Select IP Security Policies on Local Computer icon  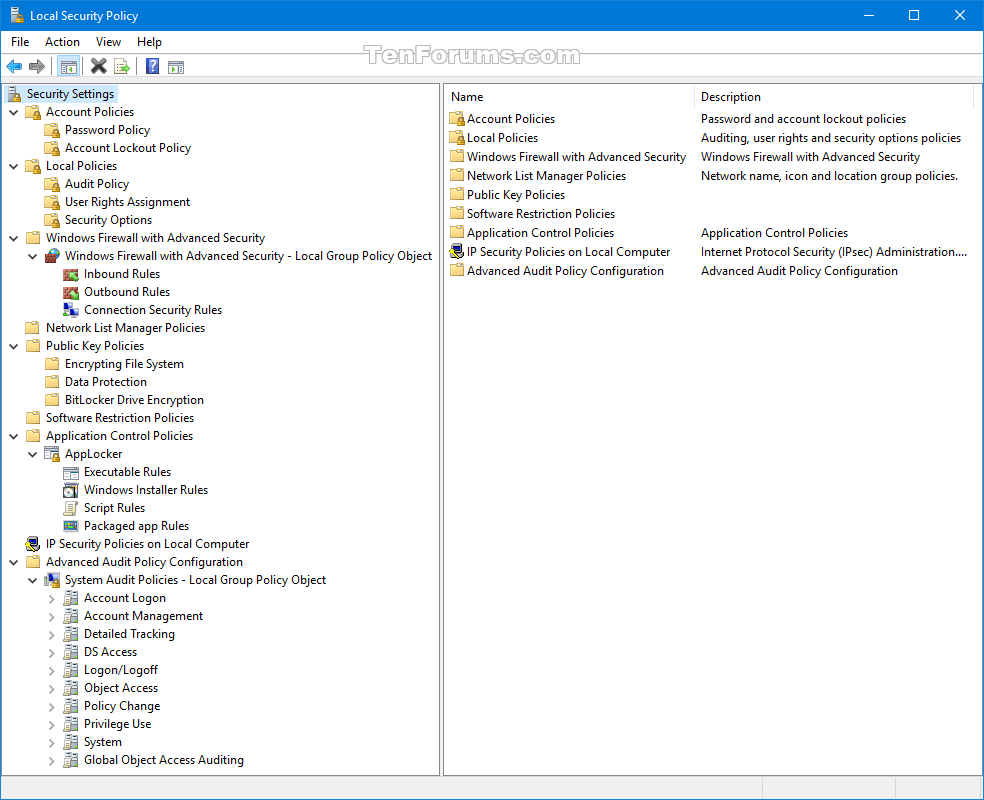pyautogui.click(x=32, y=543)
